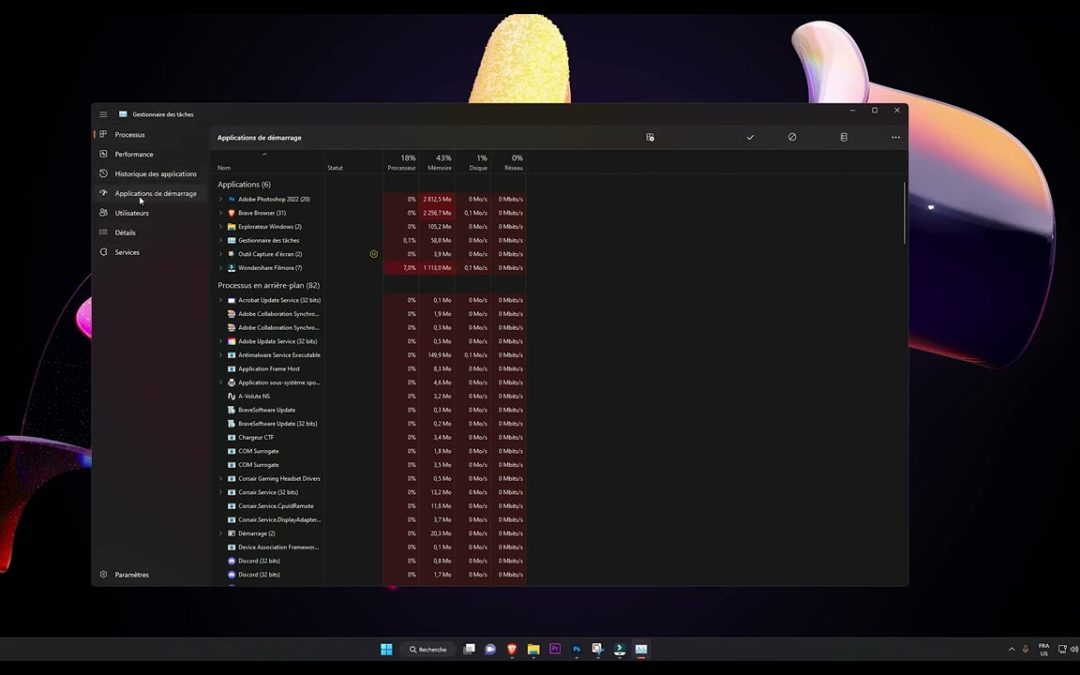
Task: Open Brave browser from the taskbar
Action: click(512, 649)
